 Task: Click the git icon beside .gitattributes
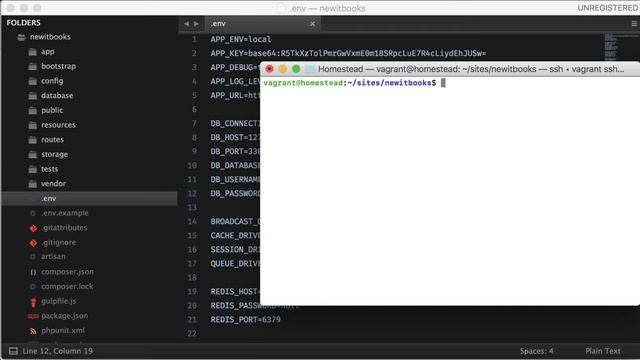point(33,228)
